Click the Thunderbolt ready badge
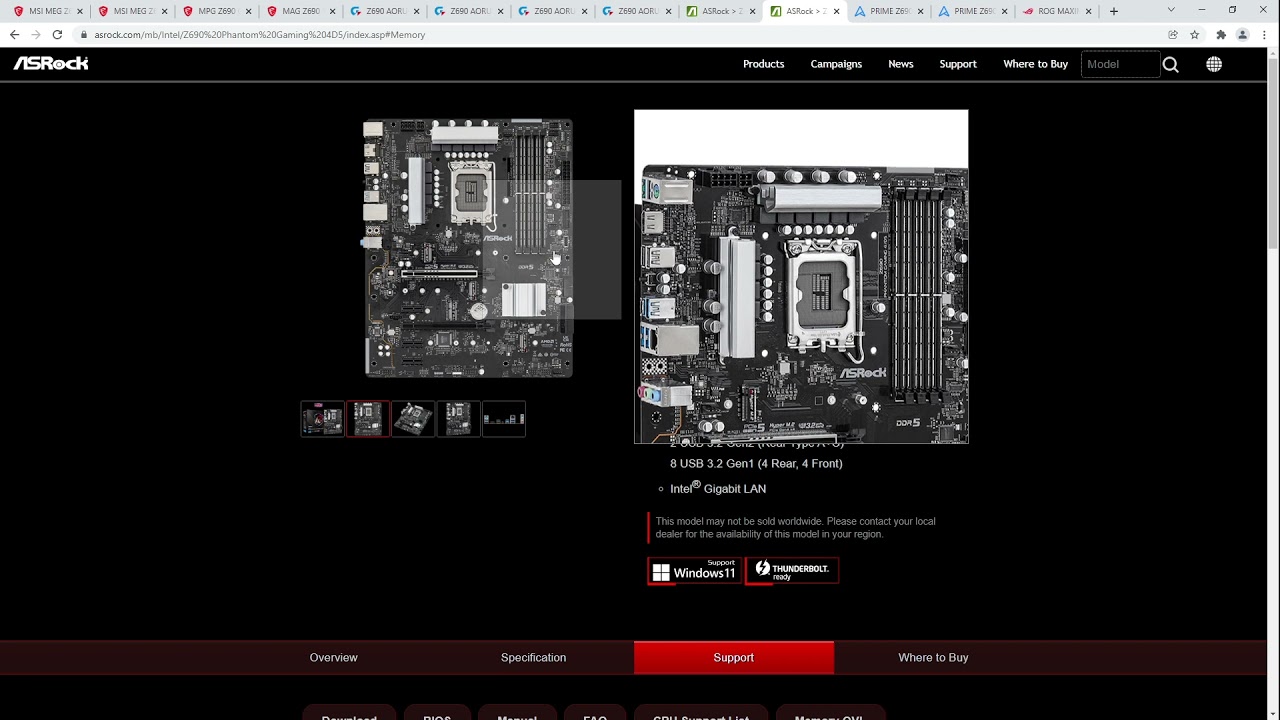This screenshot has width=1280, height=720. (792, 570)
